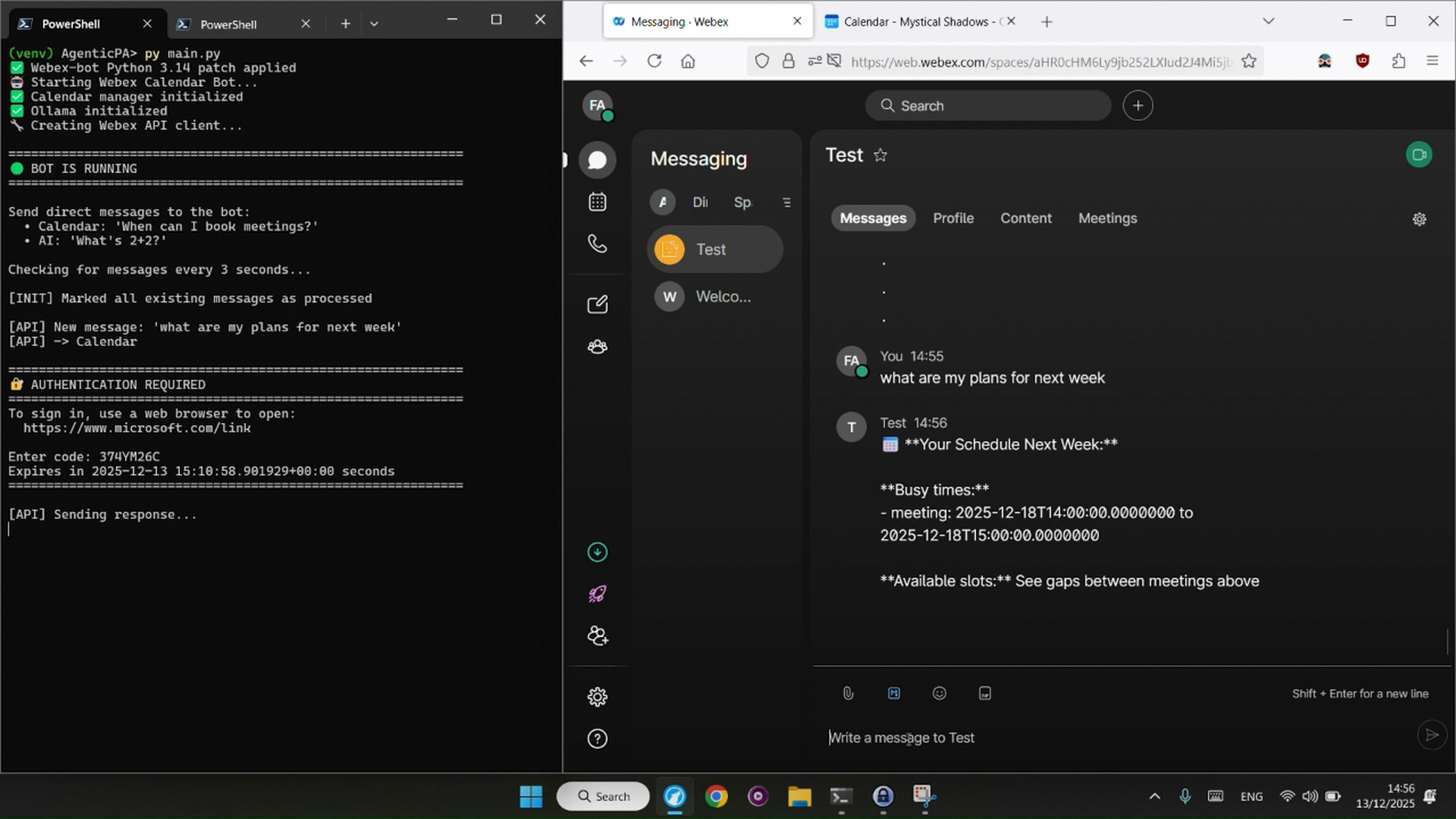Open the Messaging section in Webex sidebar

point(598,159)
